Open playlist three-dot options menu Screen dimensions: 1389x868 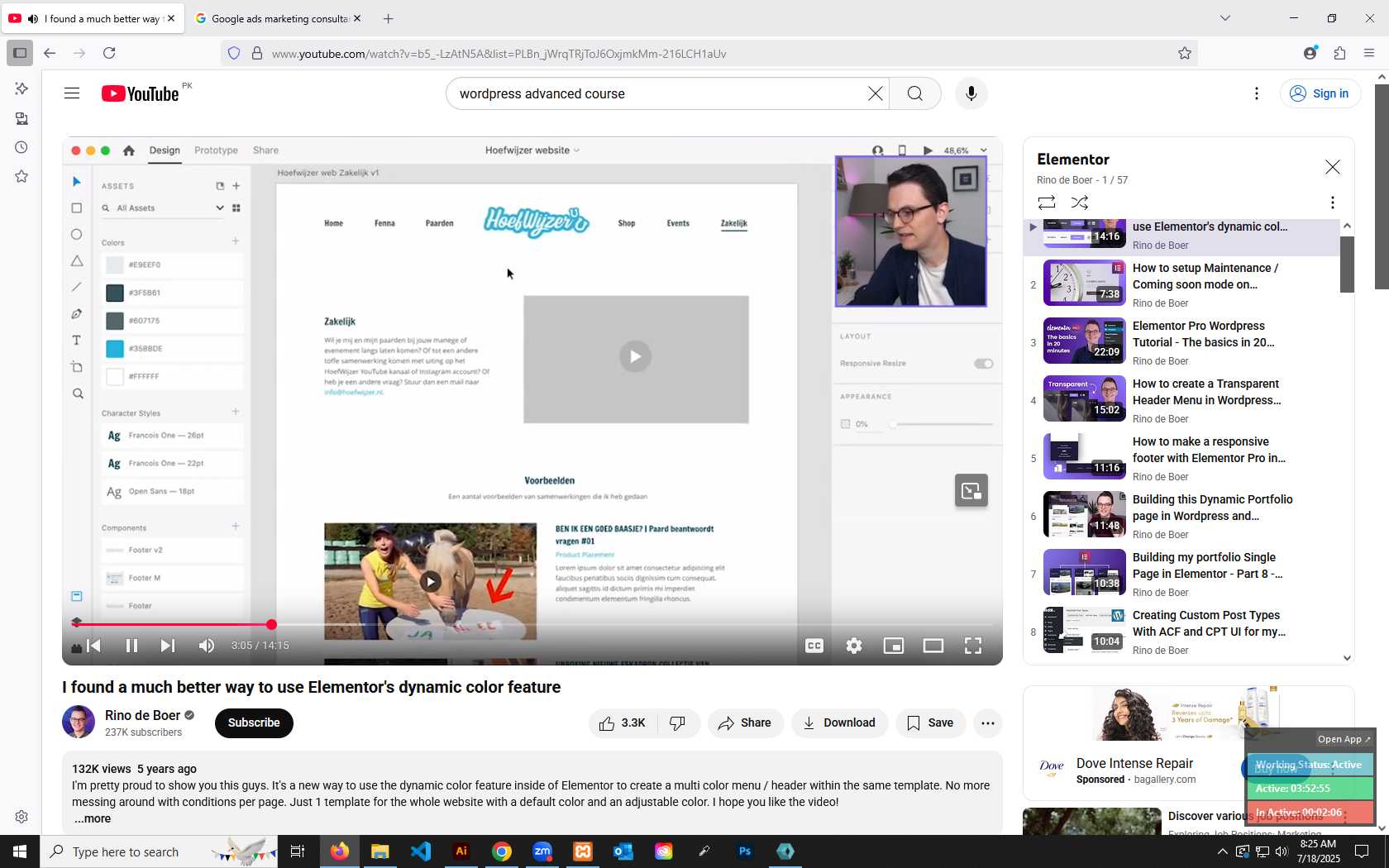[x=1332, y=203]
